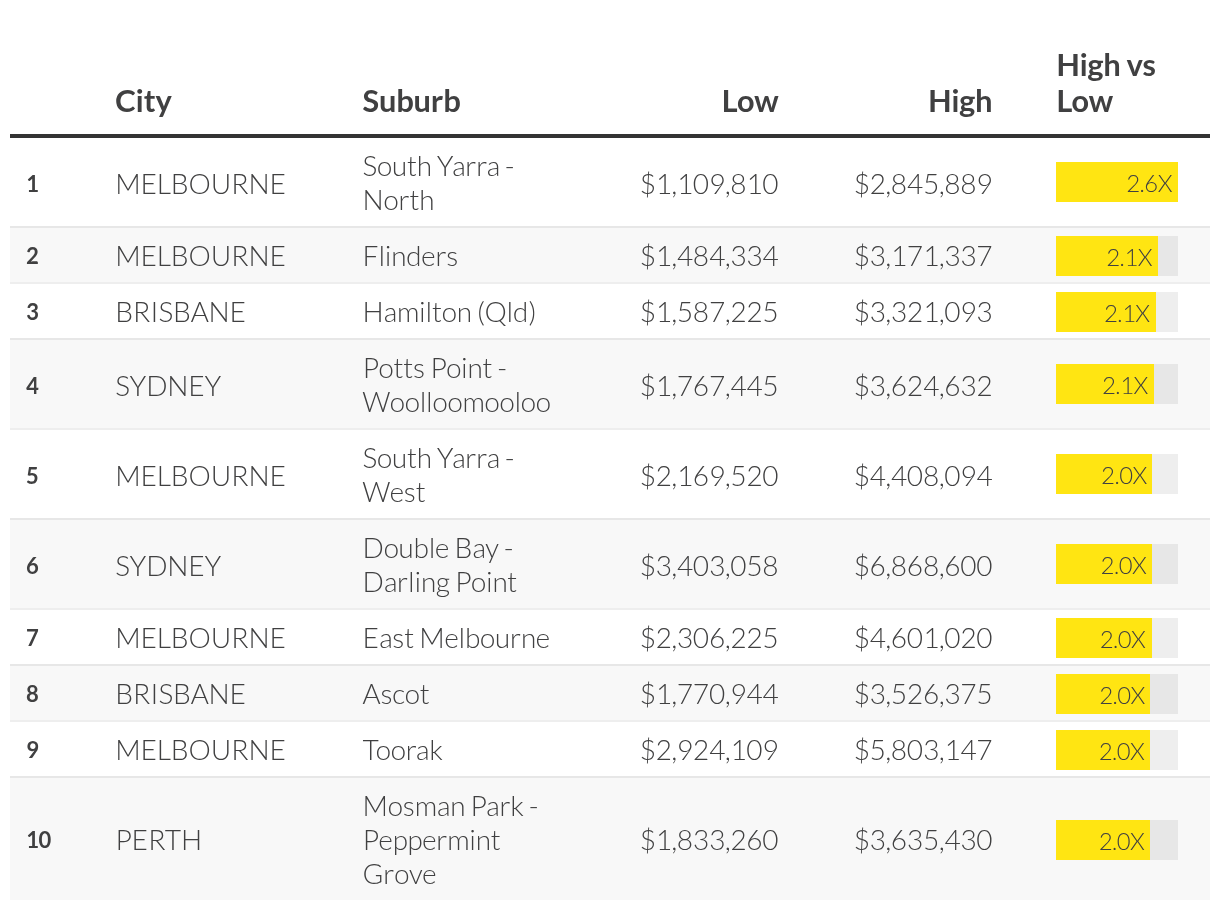
Task: Select the East Melbourne suburb cell
Action: [456, 638]
